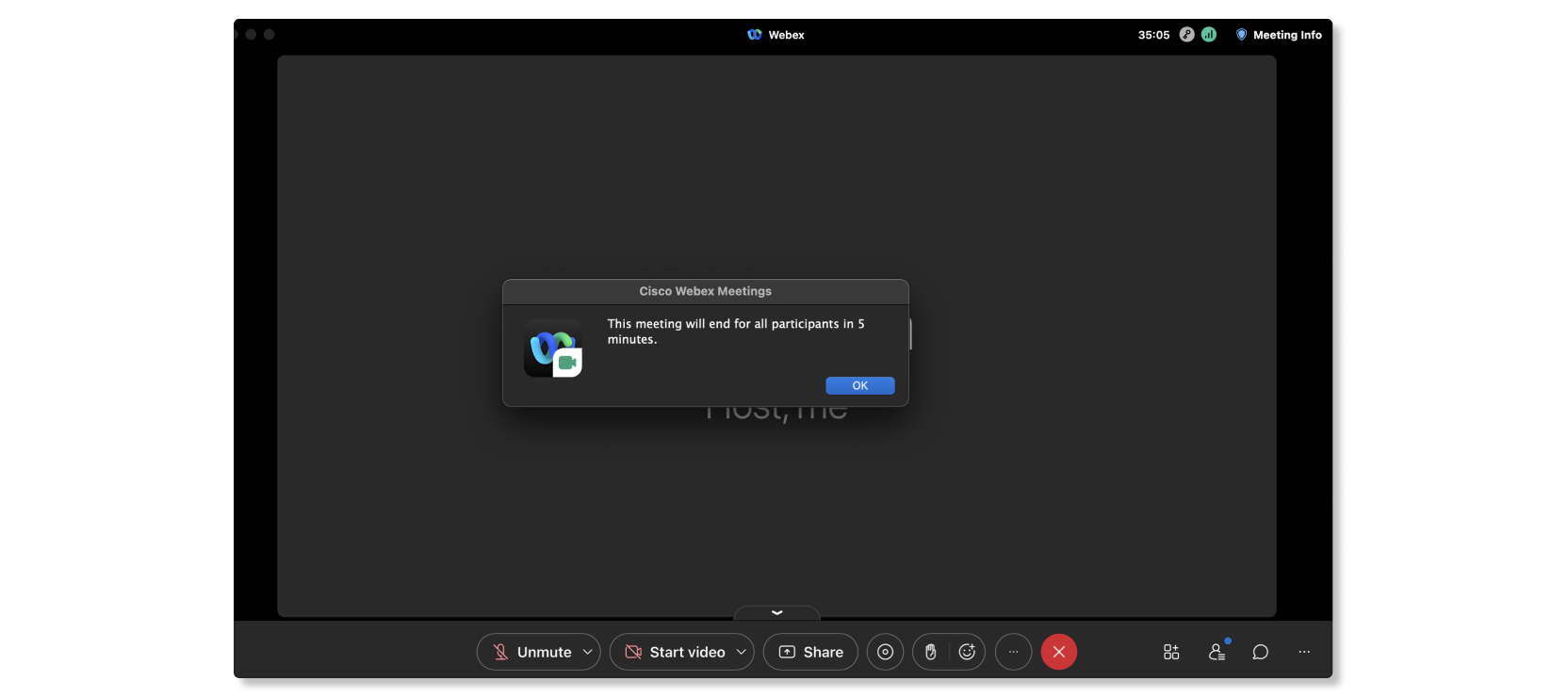Start video with the camera button
1568x697 pixels.
[x=675, y=652]
